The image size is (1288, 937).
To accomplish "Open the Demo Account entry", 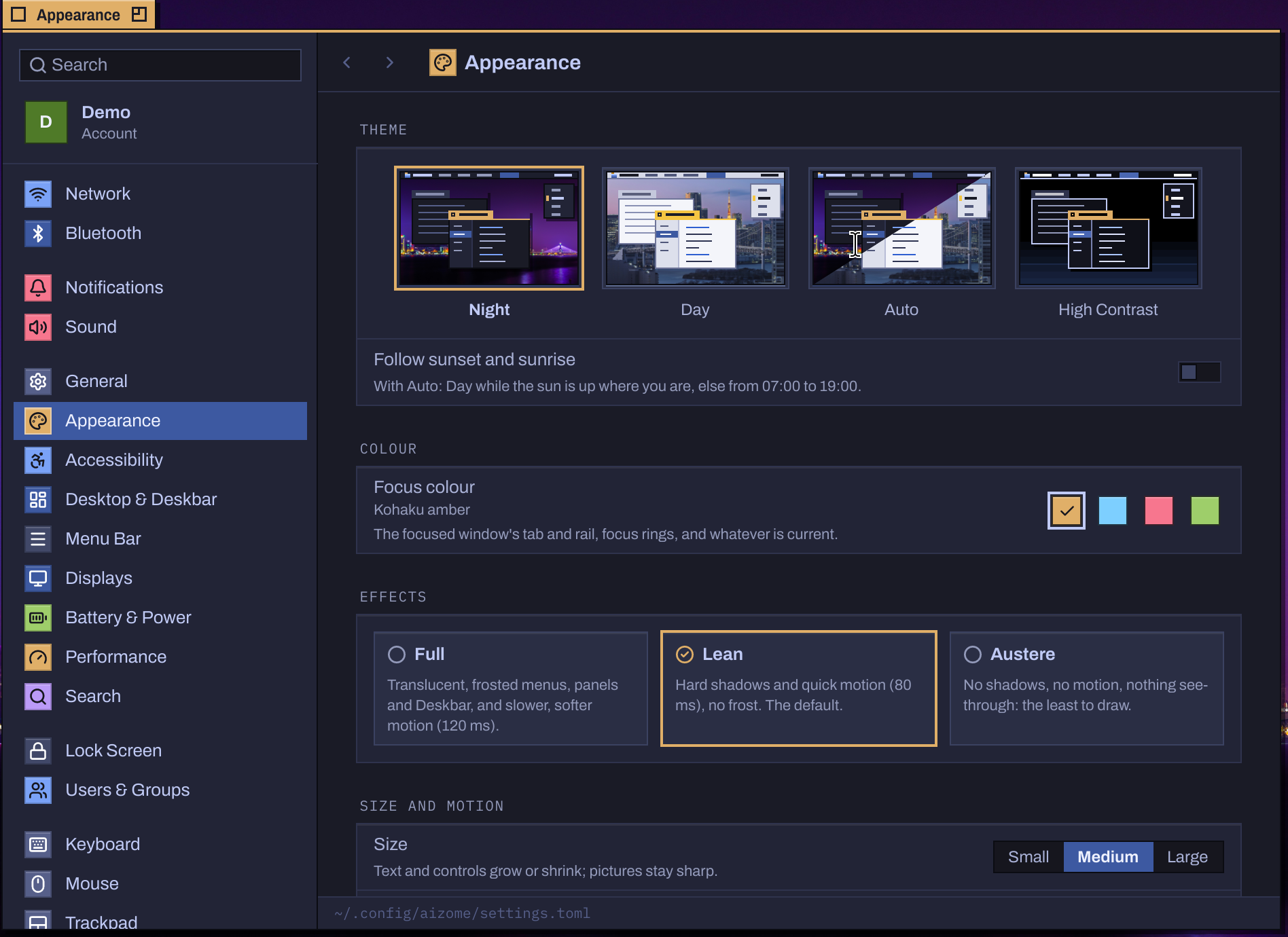I will [160, 122].
